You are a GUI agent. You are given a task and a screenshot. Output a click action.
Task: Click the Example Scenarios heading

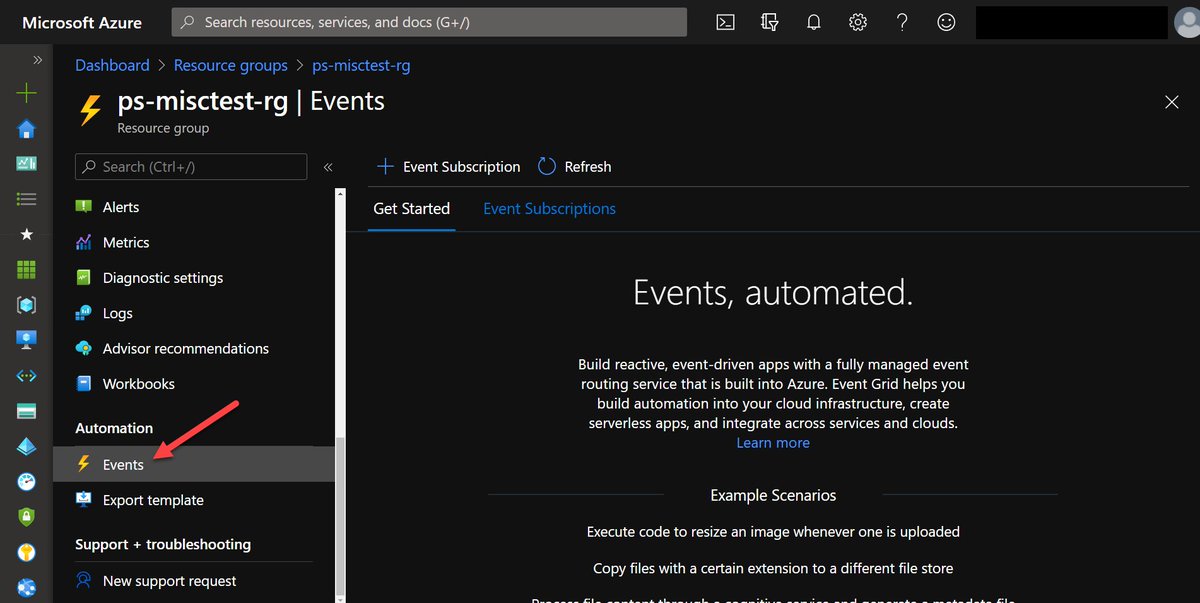pos(773,495)
